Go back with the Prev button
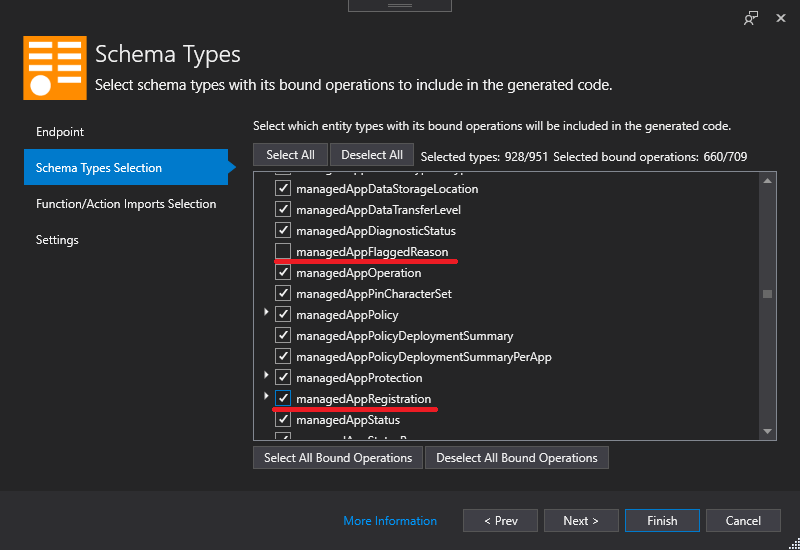 501,520
